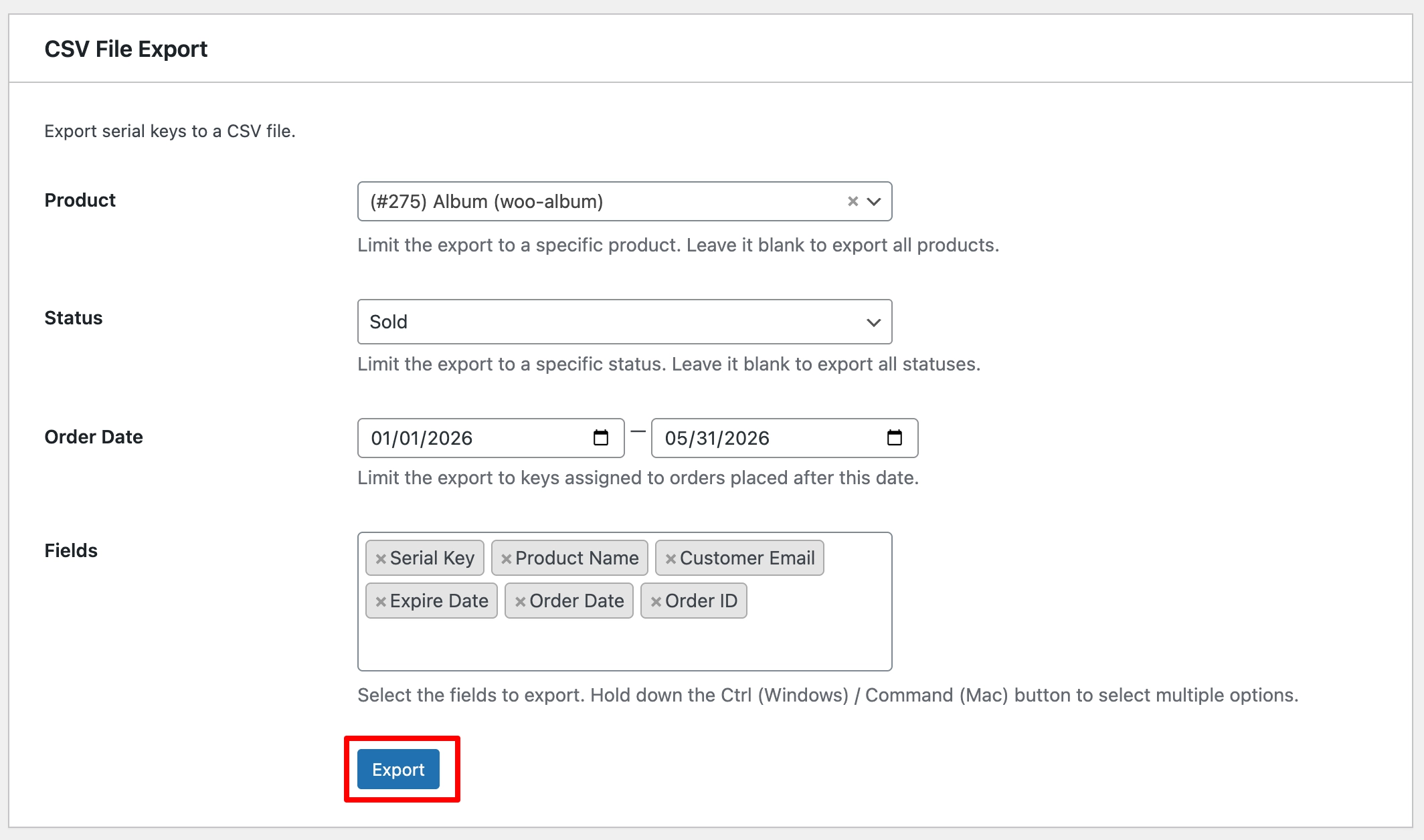Image resolution: width=1424 pixels, height=840 pixels.
Task: Click the Customer Email tag label
Action: click(747, 558)
